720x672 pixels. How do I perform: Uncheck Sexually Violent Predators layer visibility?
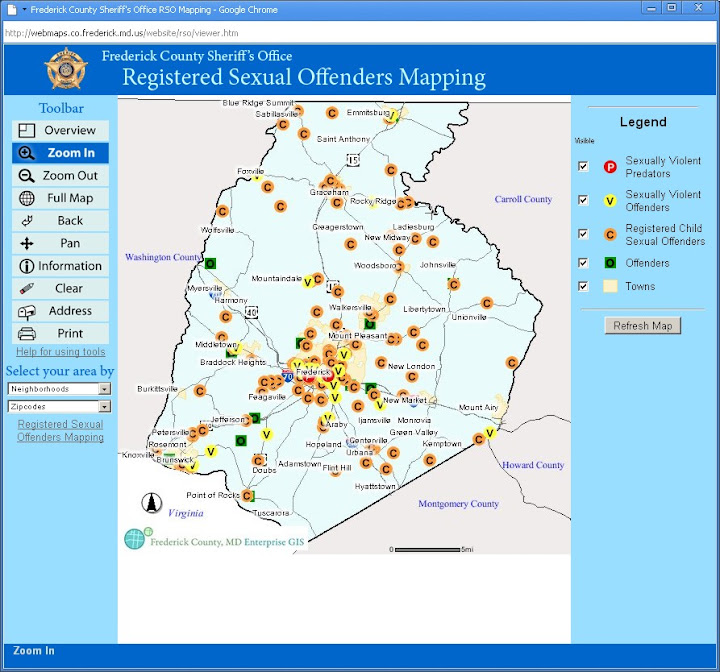(583, 167)
